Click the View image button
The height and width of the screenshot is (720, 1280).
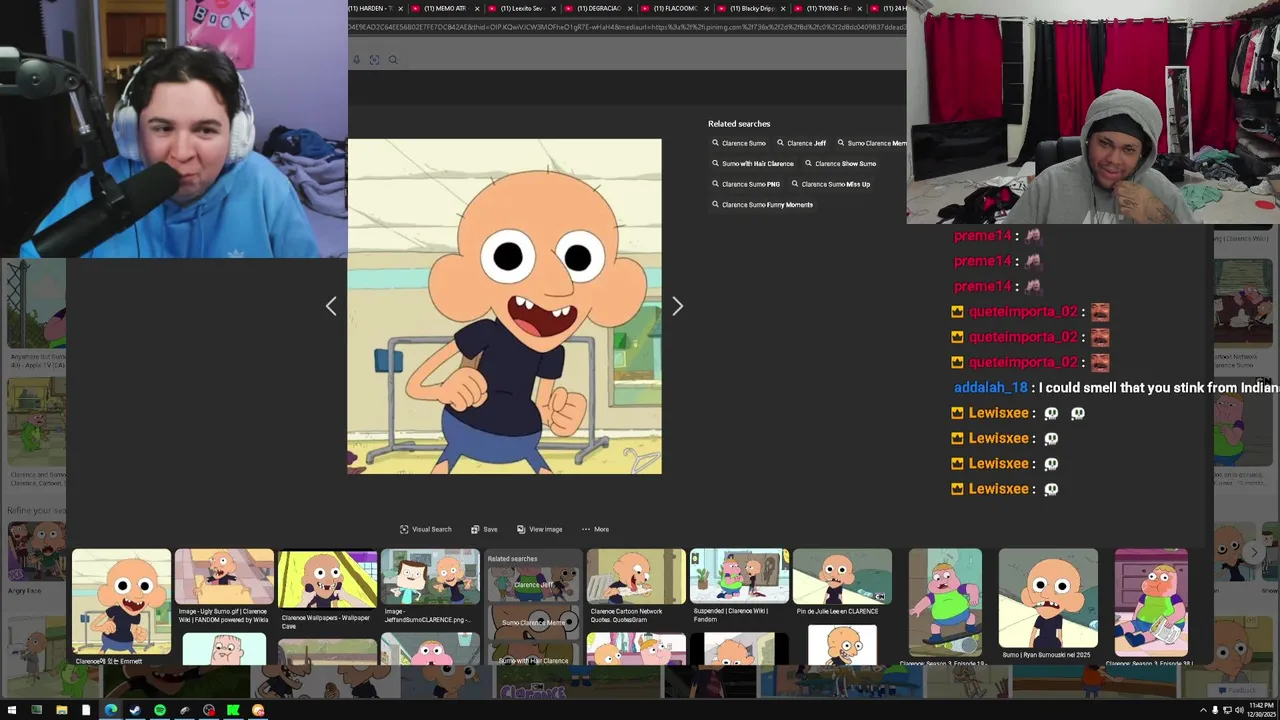pos(539,529)
